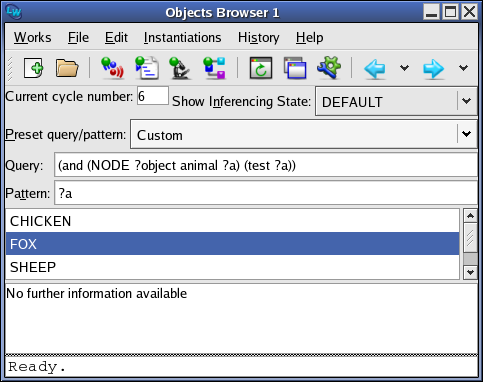Image resolution: width=483 pixels, height=382 pixels.
Task: Open file with the folder icon
Action: coord(67,68)
